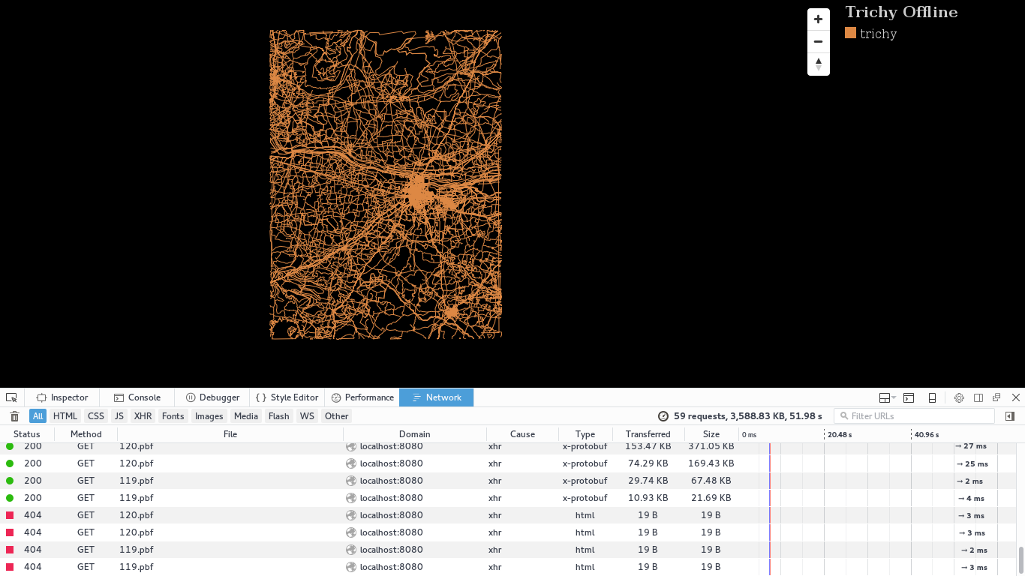The width and height of the screenshot is (1025, 576).
Task: Open the frame selection dropdown
Action: 884,398
